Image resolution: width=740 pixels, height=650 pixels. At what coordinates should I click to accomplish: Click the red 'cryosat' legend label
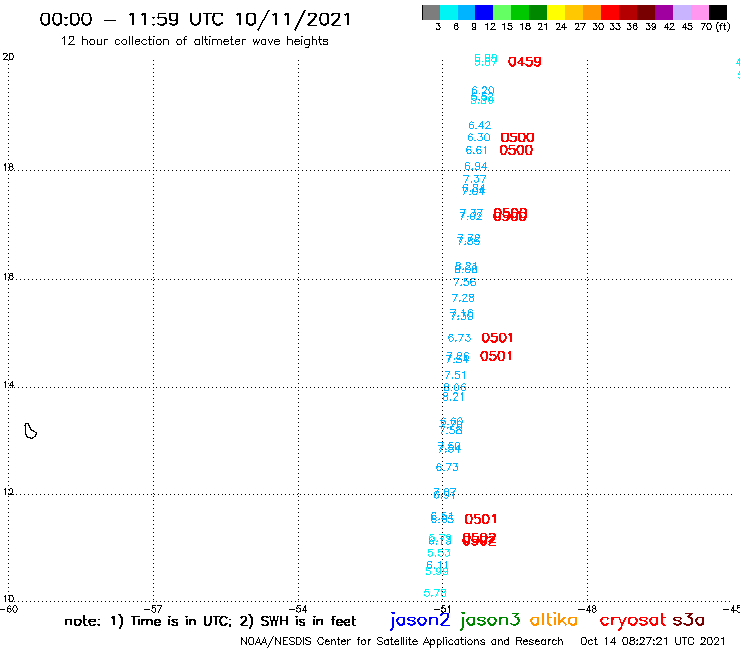point(633,620)
